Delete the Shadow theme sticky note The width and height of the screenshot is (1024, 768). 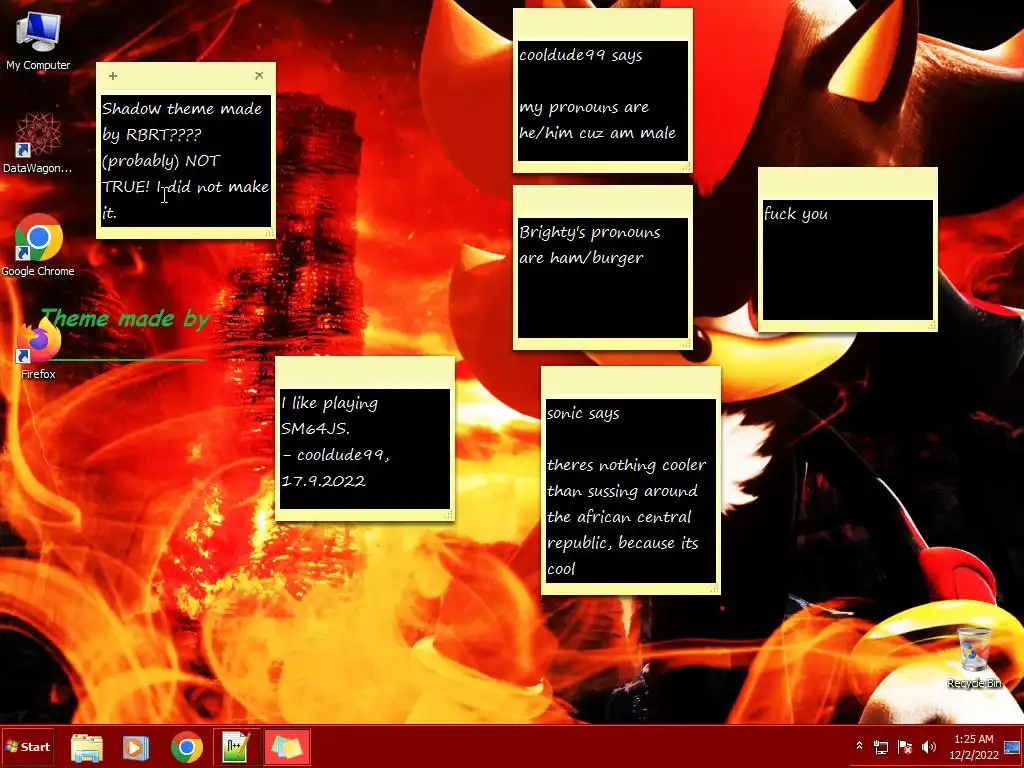259,76
